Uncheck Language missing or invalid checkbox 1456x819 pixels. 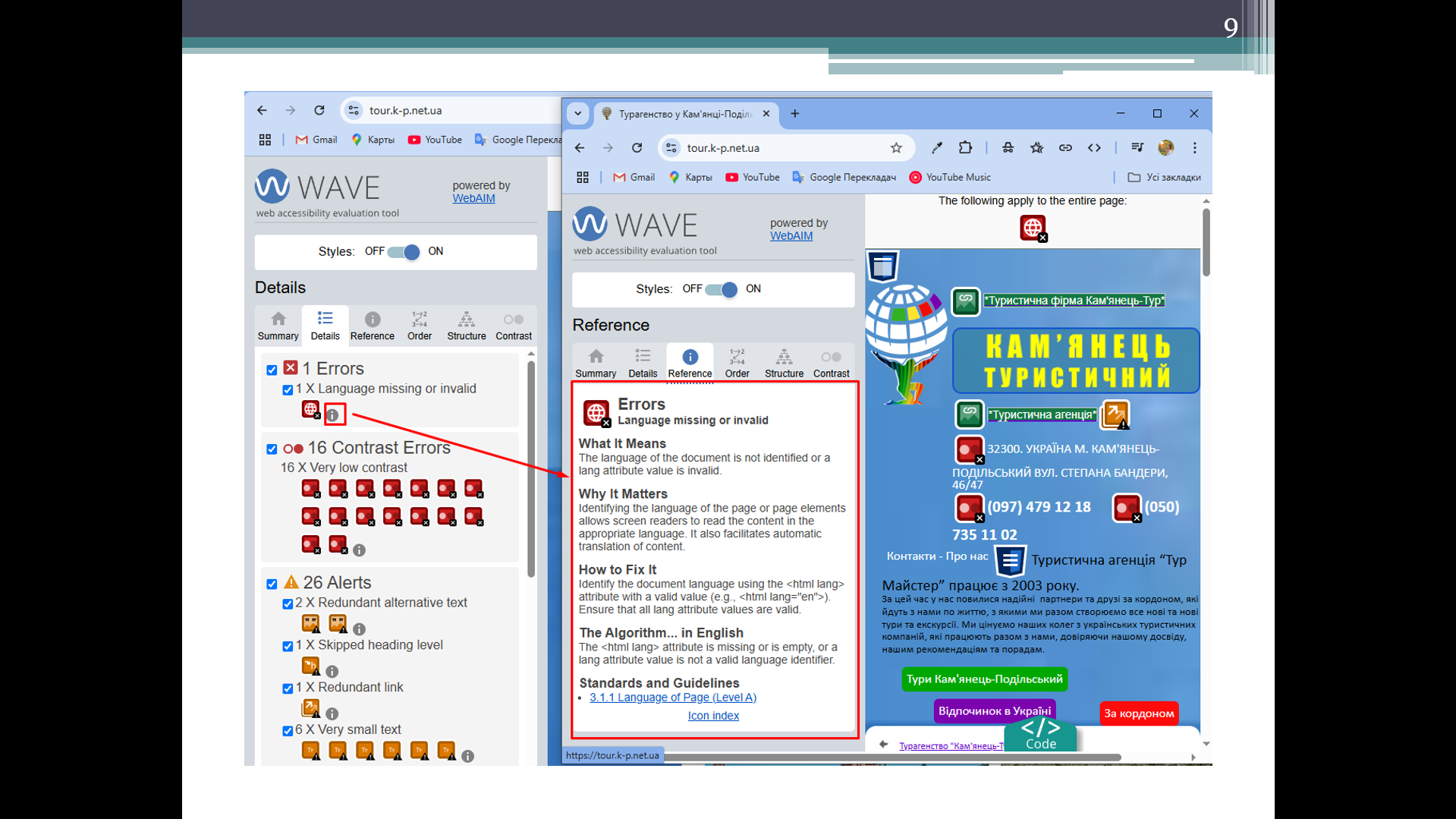[288, 390]
